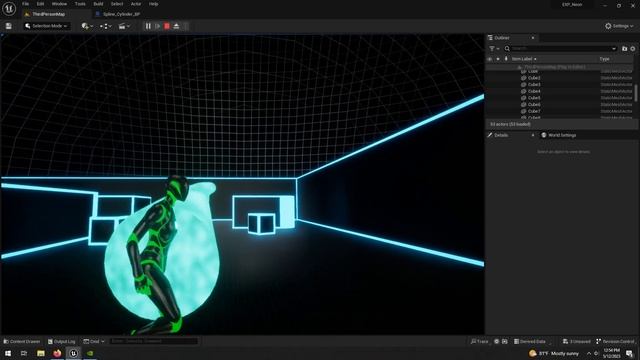Image resolution: width=640 pixels, height=360 pixels.
Task: Select the Outliner panel tab
Action: coord(502,38)
